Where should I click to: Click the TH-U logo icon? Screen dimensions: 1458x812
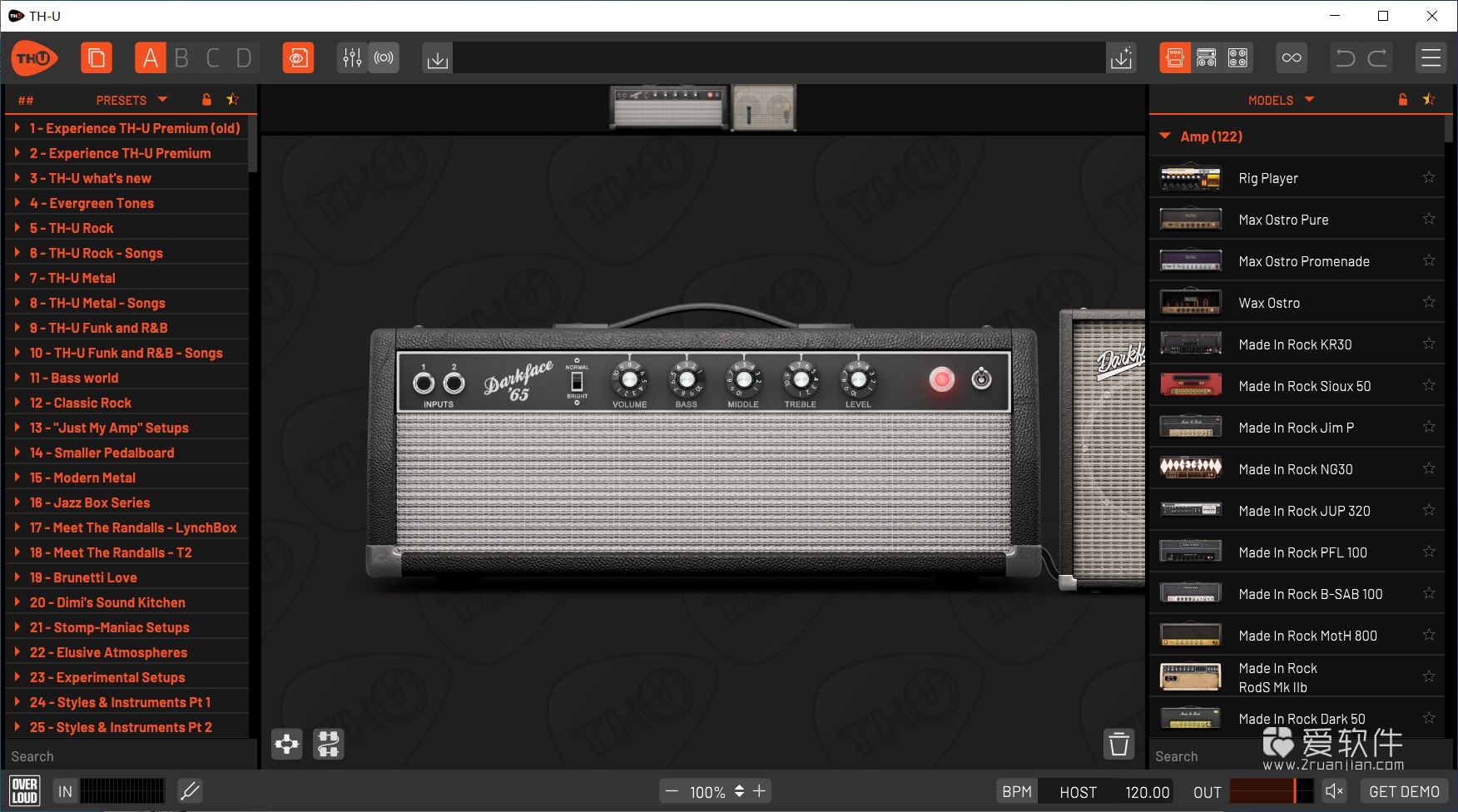[x=34, y=58]
